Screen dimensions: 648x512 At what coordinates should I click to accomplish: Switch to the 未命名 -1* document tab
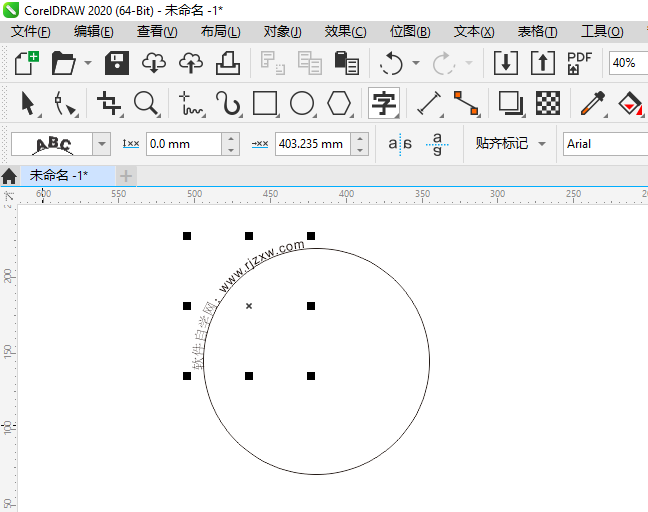point(68,176)
